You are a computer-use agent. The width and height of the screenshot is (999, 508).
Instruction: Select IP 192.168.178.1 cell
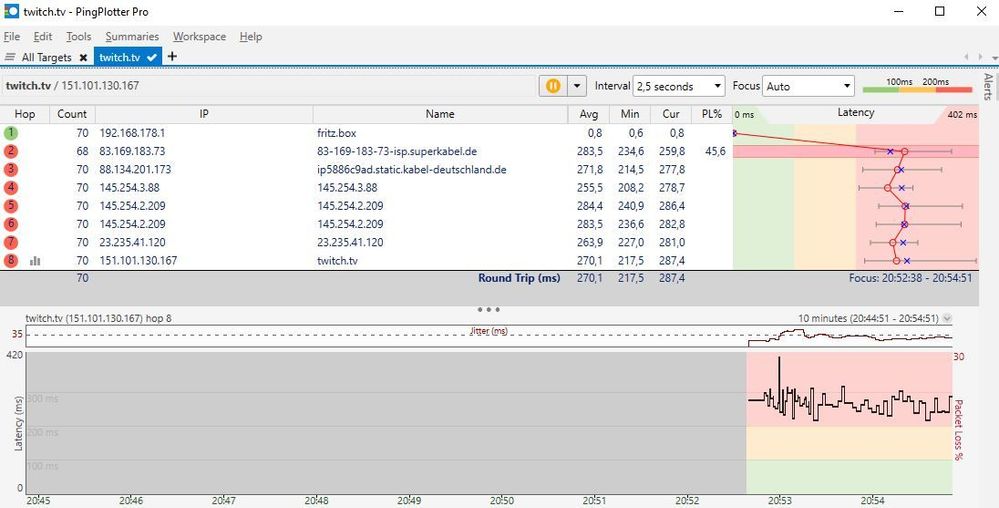(x=132, y=133)
